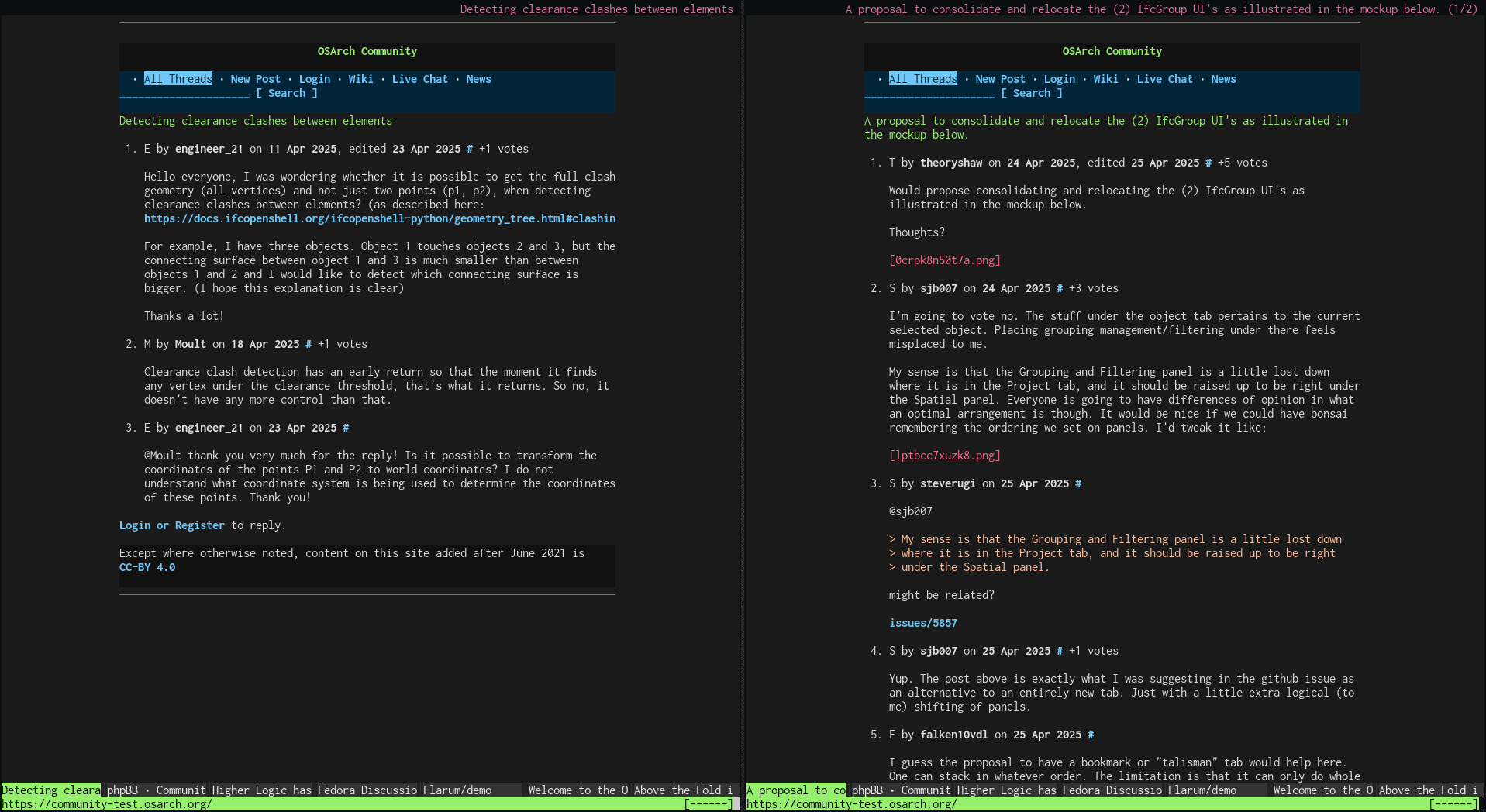This screenshot has height=812, width=1486.
Task: Switch to Fedora Discussio tab in right pane
Action: [1112, 790]
